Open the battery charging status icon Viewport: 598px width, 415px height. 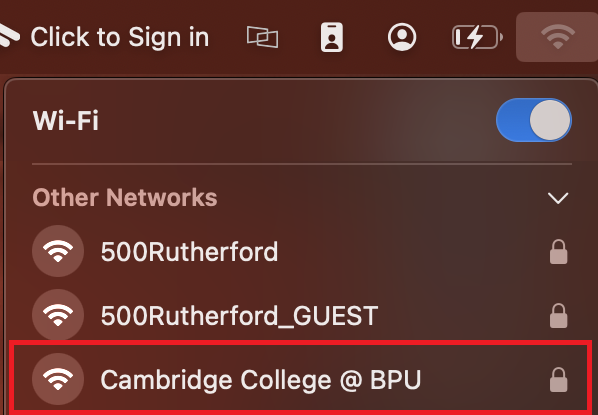pyautogui.click(x=477, y=37)
